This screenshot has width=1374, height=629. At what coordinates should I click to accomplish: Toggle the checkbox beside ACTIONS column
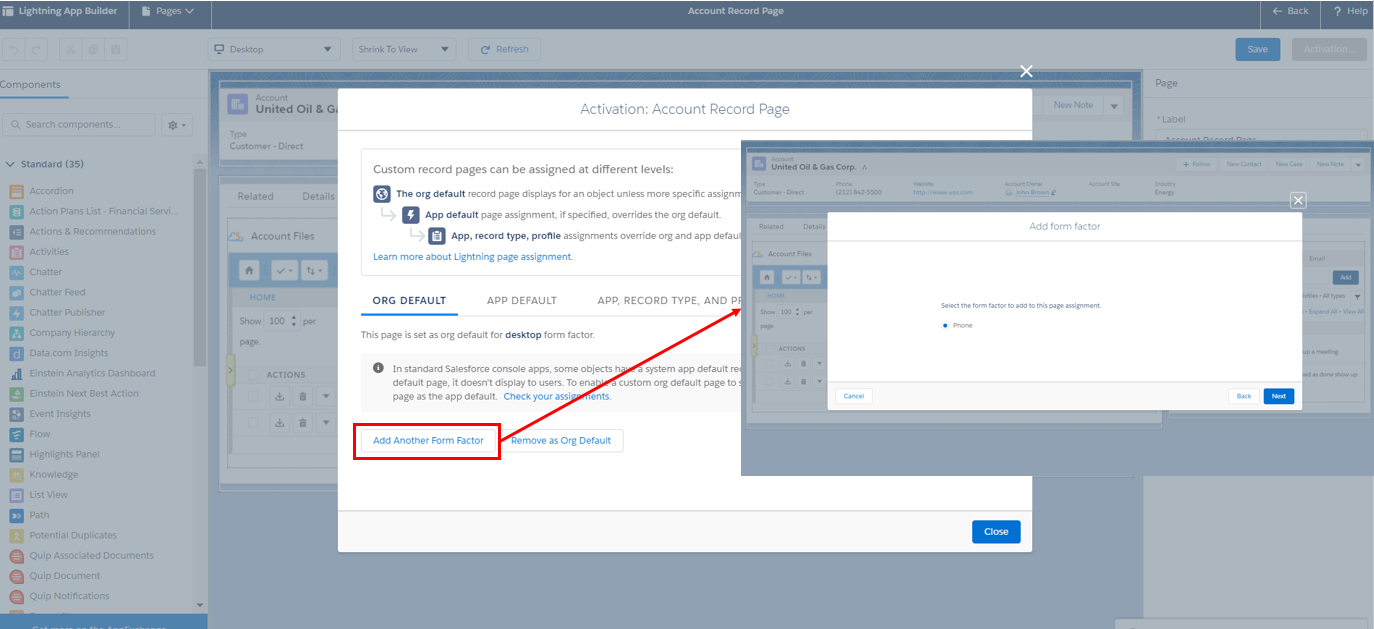[x=253, y=374]
